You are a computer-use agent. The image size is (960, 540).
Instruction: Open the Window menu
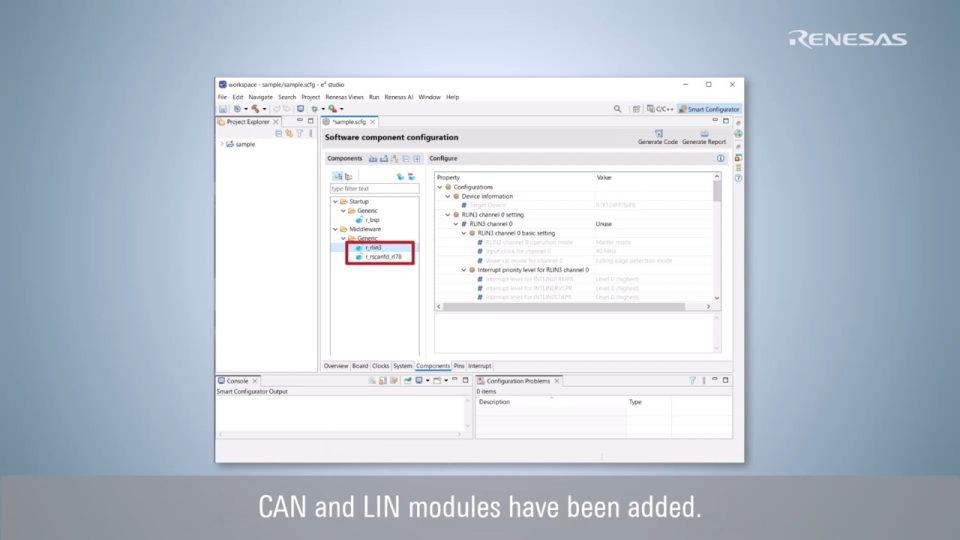coord(429,97)
